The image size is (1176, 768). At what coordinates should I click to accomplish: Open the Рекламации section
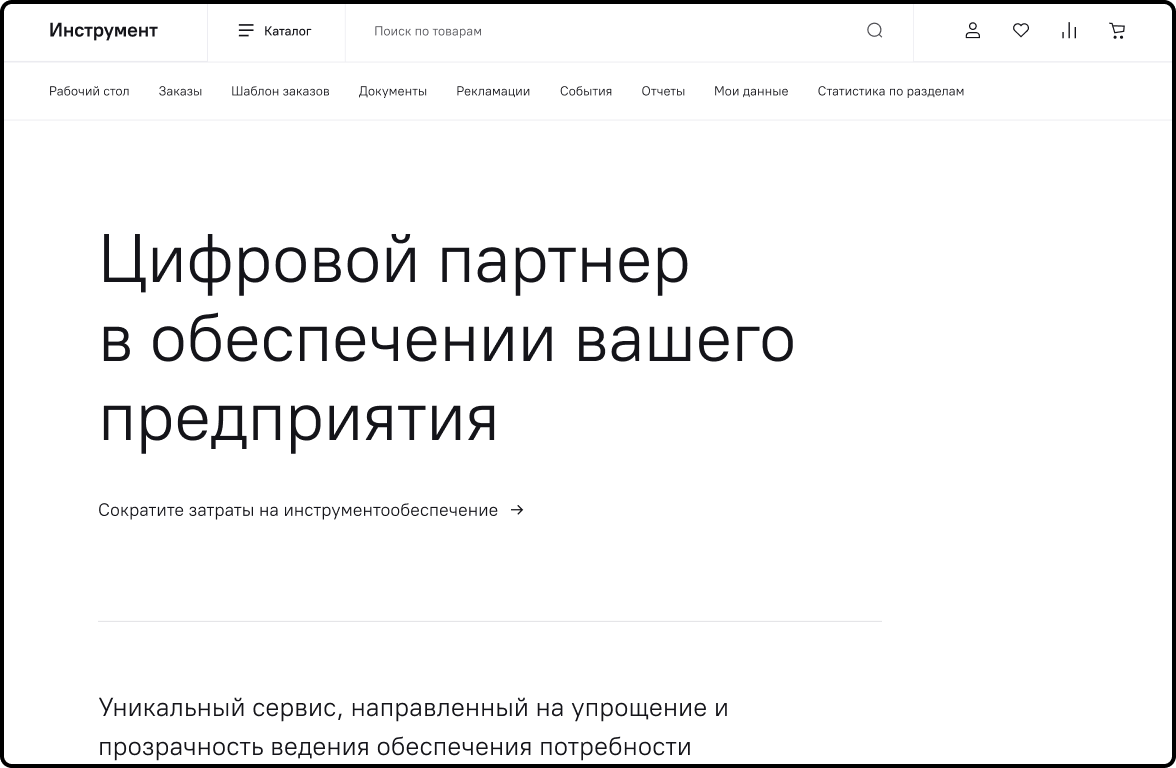pos(493,92)
